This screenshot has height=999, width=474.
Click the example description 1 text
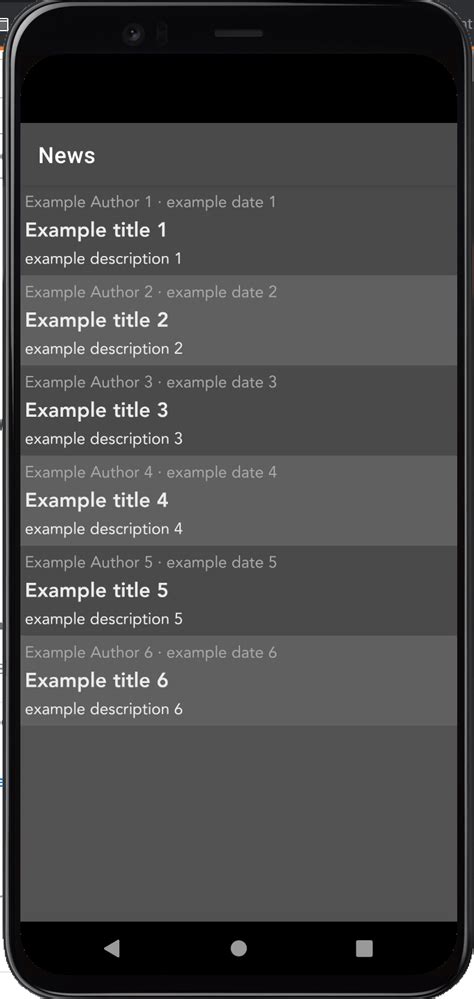tap(103, 259)
